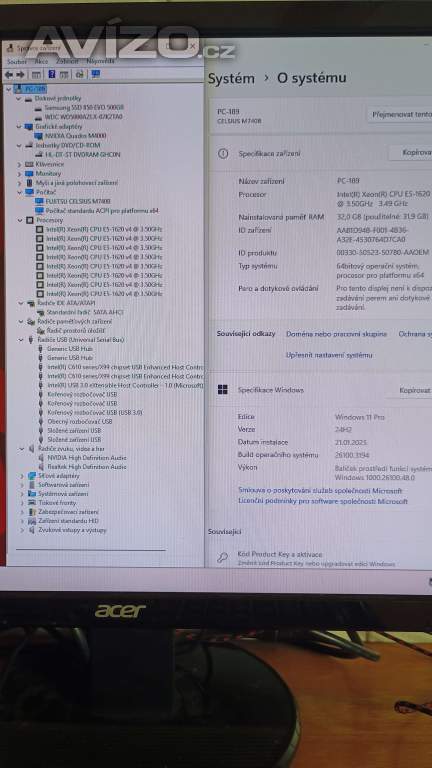Click key icon beside Kód Product Key
Screen dimensions: 432x768
click(x=222, y=557)
